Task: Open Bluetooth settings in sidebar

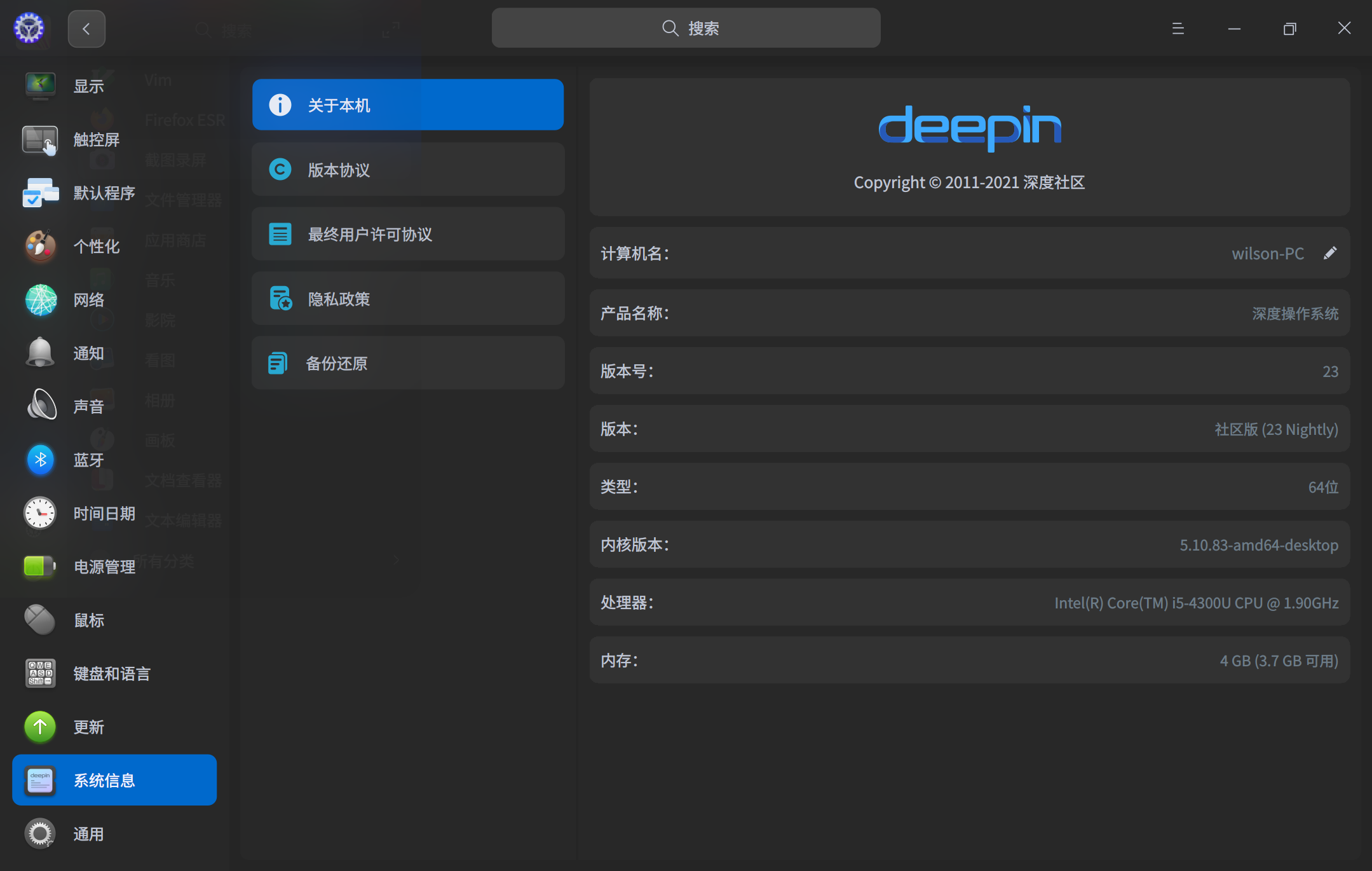Action: pyautogui.click(x=89, y=460)
